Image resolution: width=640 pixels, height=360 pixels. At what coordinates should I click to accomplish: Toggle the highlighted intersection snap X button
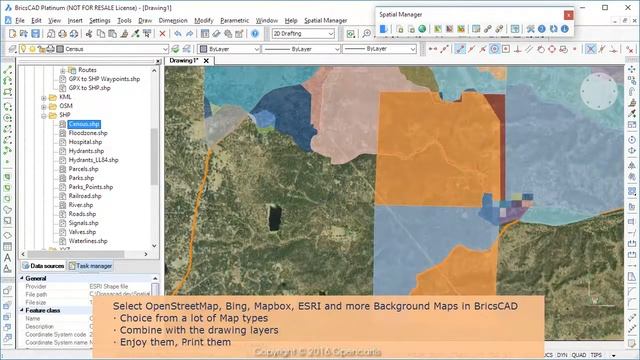pos(591,49)
